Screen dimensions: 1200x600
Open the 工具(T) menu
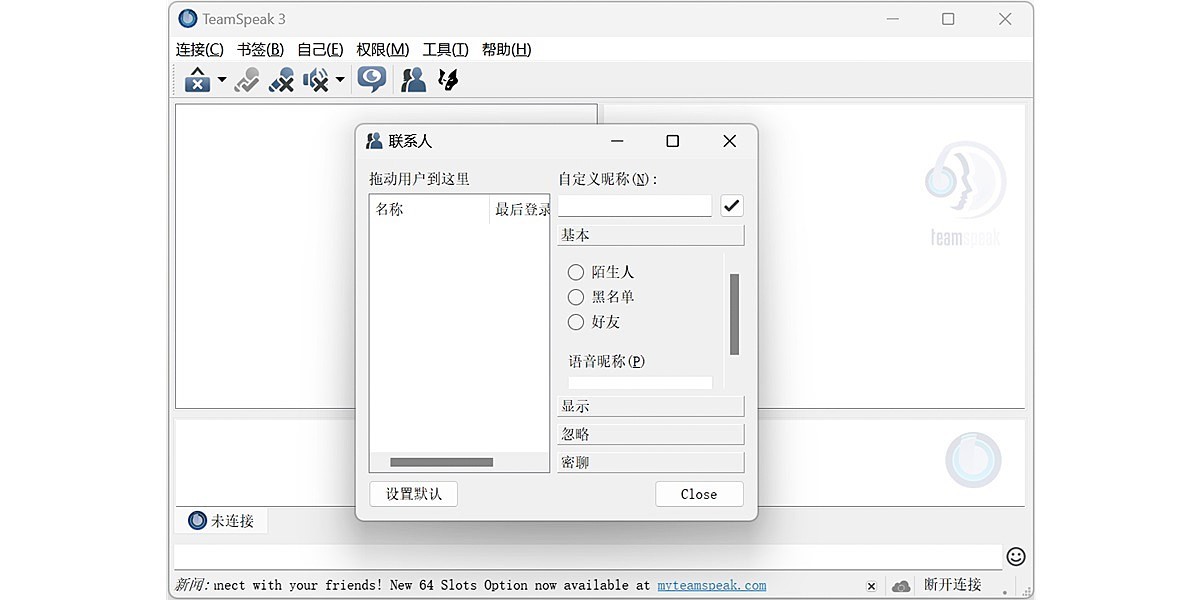[x=445, y=49]
